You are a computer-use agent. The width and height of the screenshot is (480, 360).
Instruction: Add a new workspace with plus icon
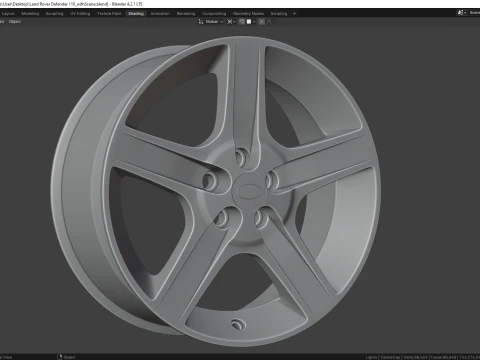click(x=294, y=14)
